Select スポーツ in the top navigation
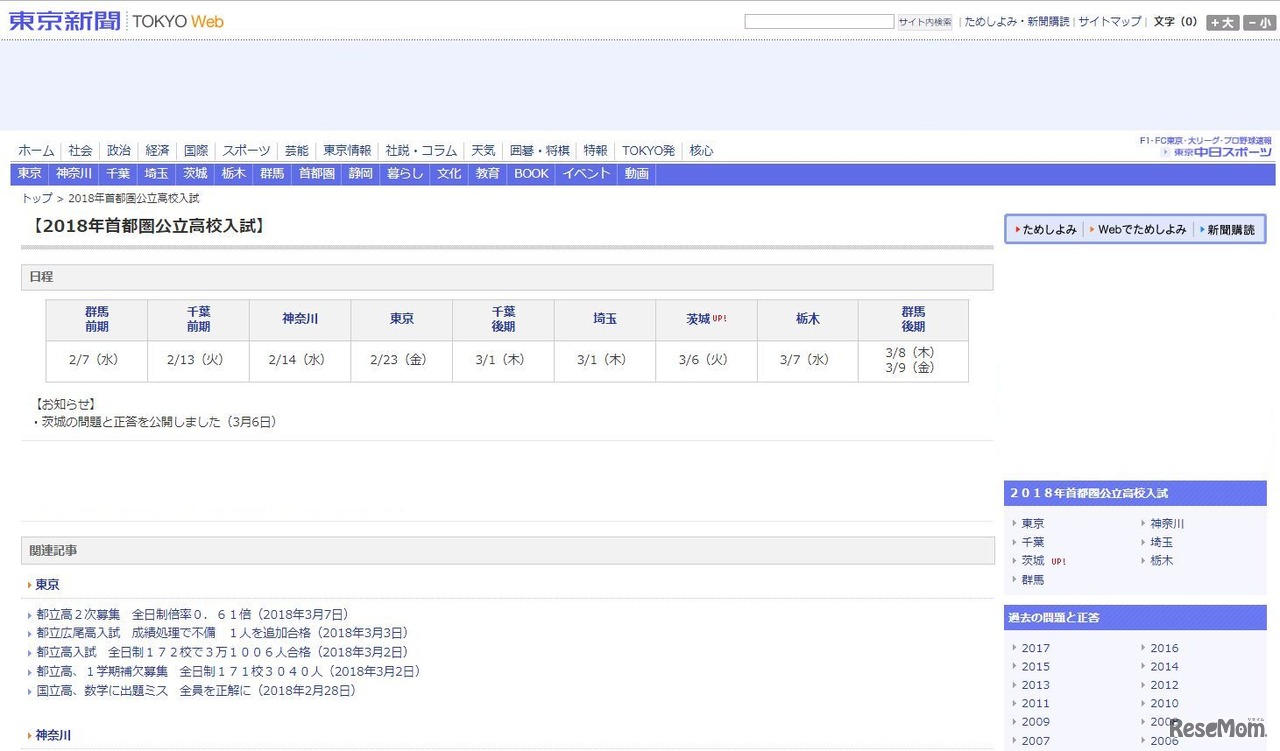 pyautogui.click(x=246, y=151)
